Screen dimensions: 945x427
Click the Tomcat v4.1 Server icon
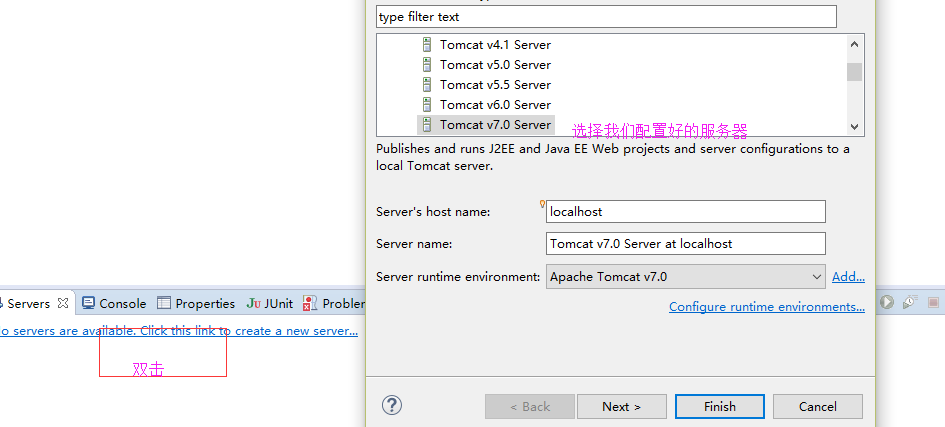click(x=427, y=45)
